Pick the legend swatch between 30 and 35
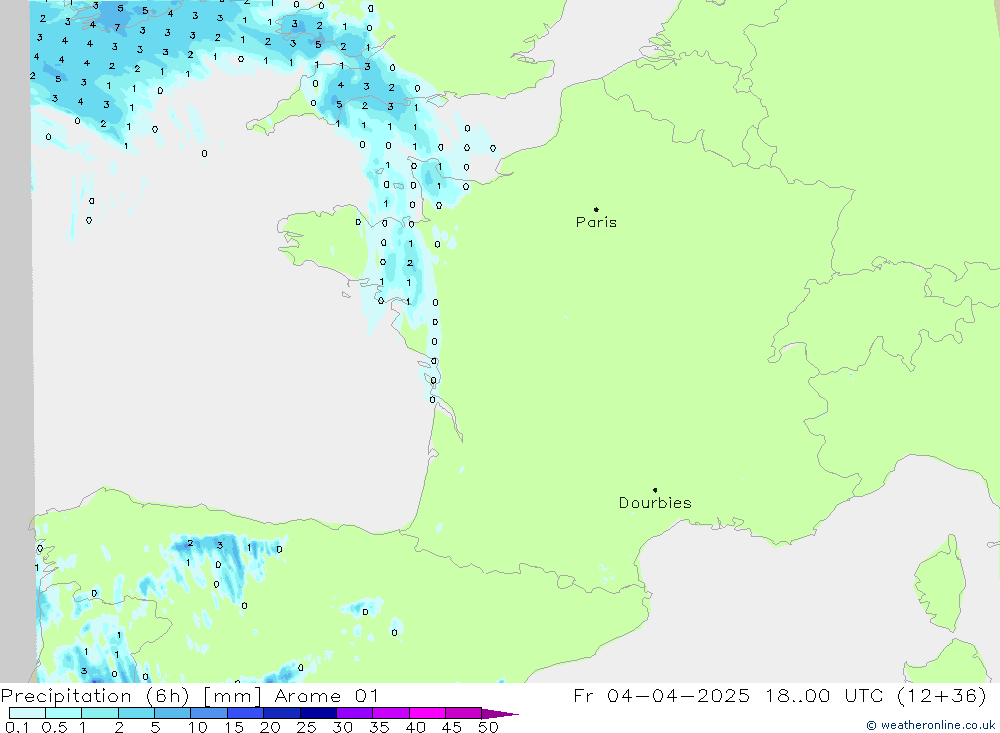This screenshot has height=733, width=1000. click(355, 713)
